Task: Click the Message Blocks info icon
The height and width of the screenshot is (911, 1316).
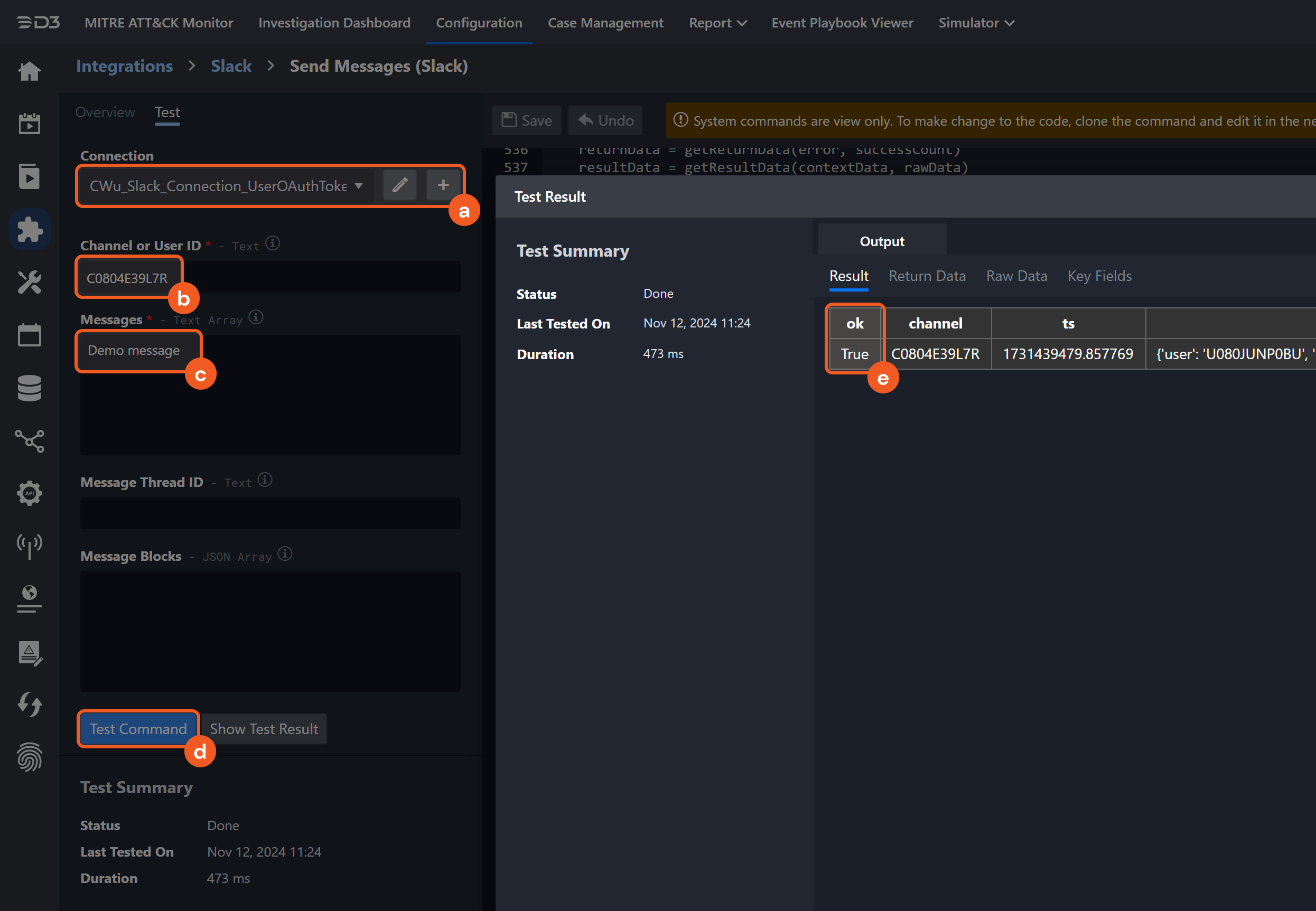Action: pos(285,554)
